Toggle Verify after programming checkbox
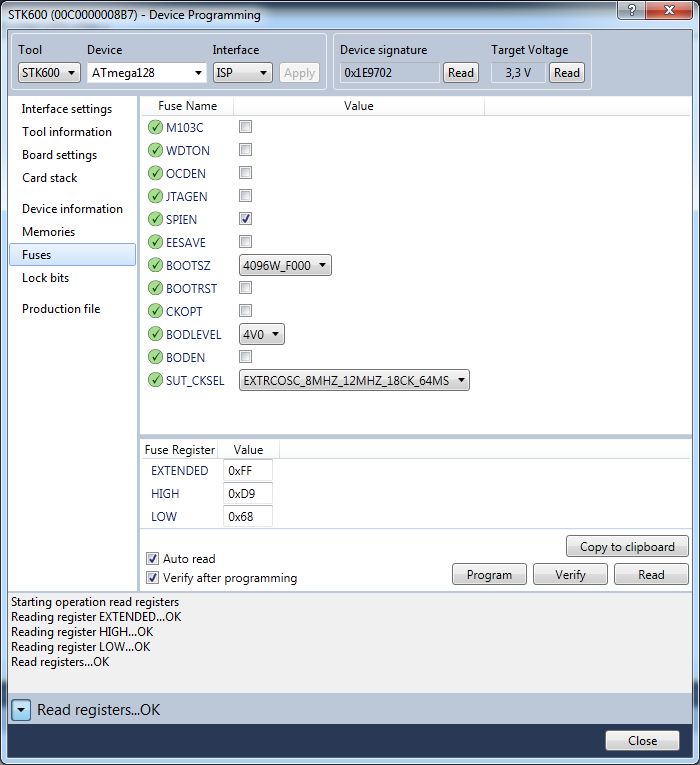The image size is (700, 765). pos(152,578)
